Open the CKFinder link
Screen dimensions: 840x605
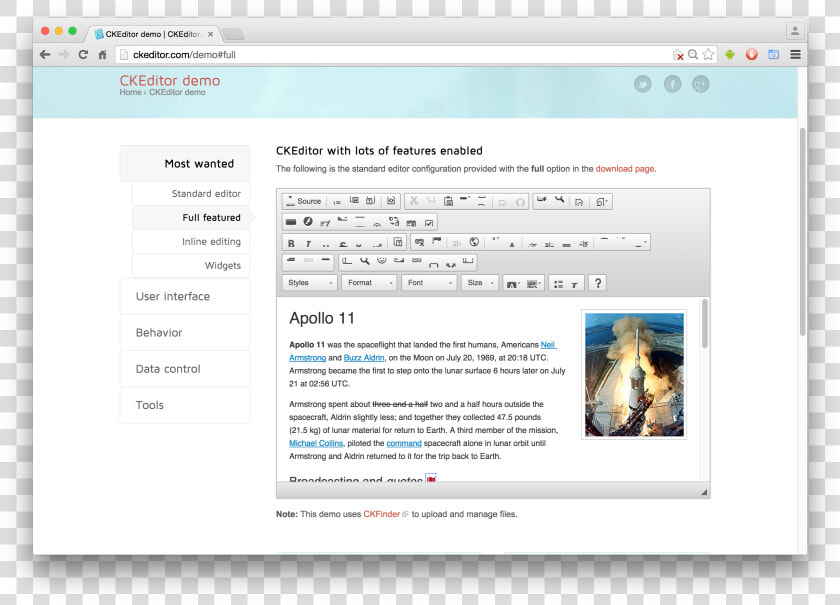381,514
